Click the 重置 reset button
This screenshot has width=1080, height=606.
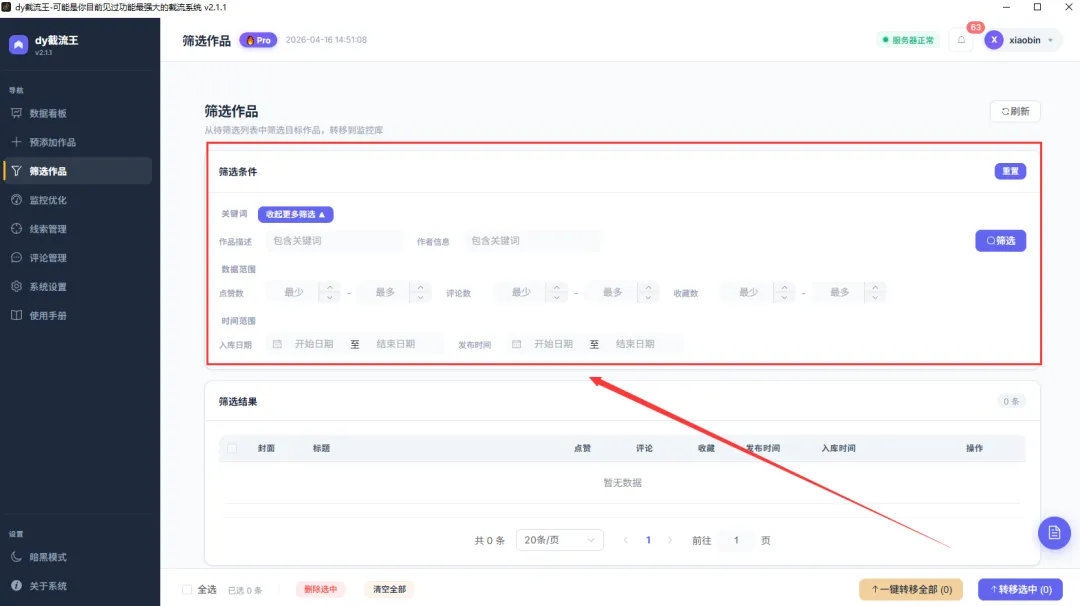click(1009, 170)
